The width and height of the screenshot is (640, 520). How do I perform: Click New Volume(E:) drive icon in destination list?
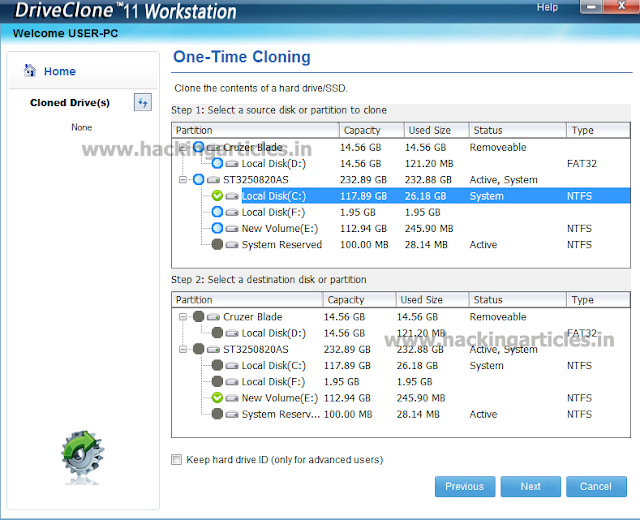coord(232,398)
